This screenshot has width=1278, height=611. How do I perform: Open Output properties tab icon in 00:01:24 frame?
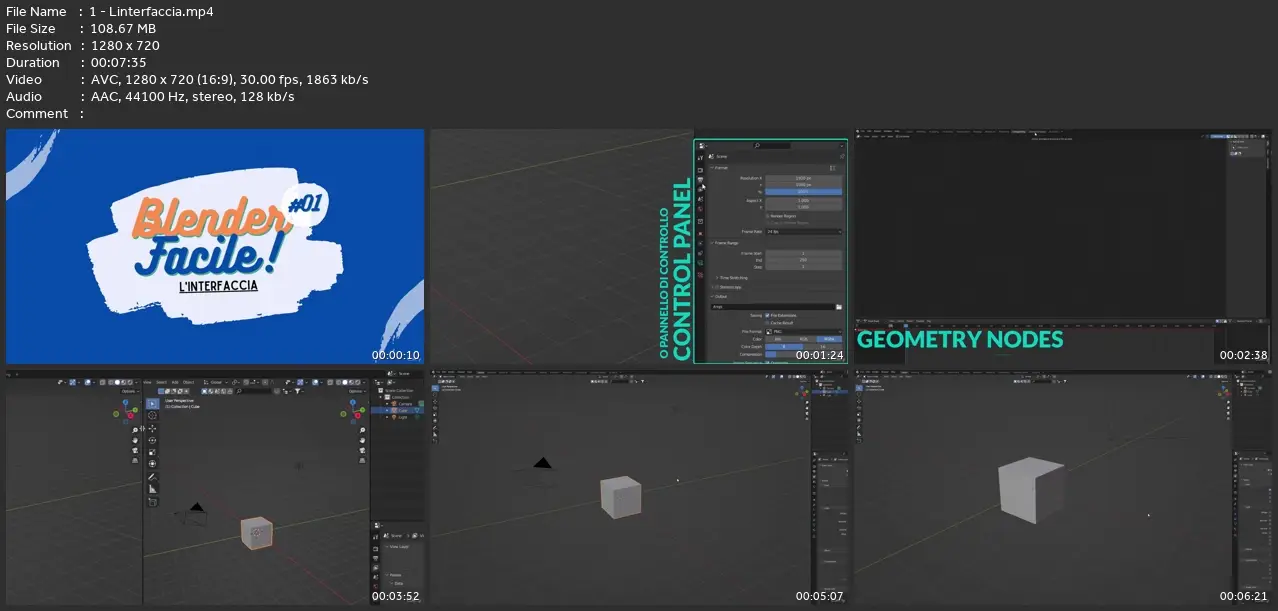click(700, 180)
